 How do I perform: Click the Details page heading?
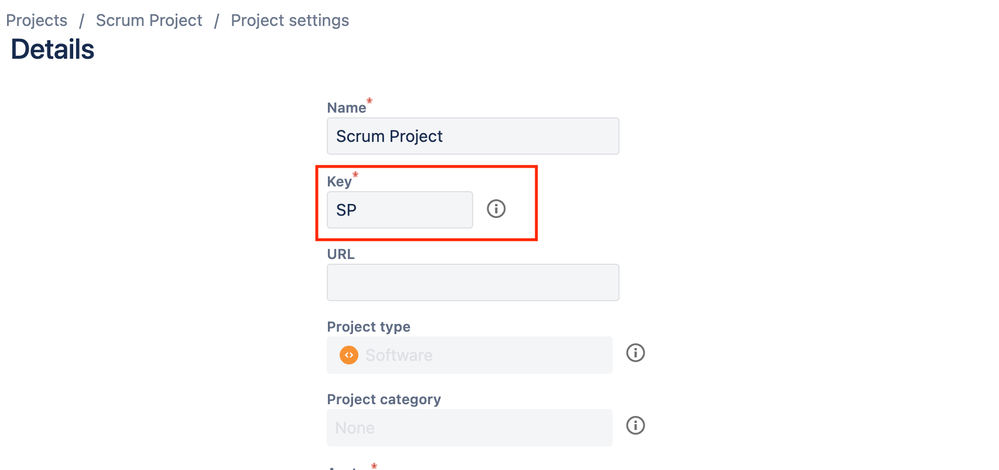53,50
